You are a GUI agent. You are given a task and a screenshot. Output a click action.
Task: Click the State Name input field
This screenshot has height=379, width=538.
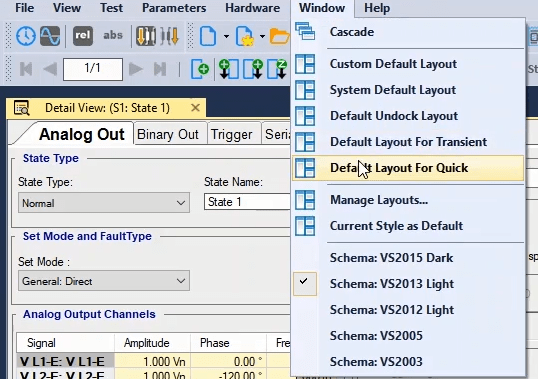[x=247, y=202]
